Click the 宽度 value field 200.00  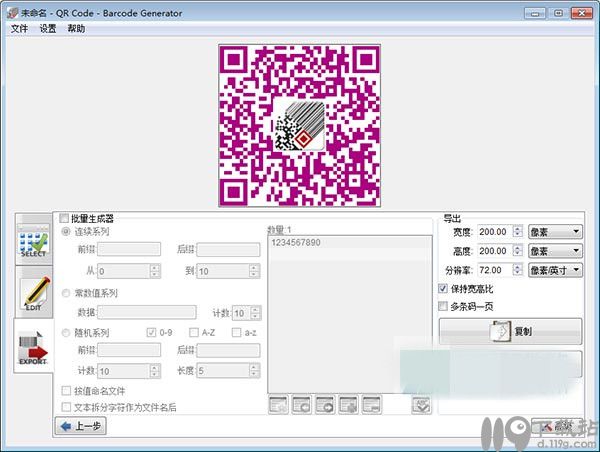point(495,232)
